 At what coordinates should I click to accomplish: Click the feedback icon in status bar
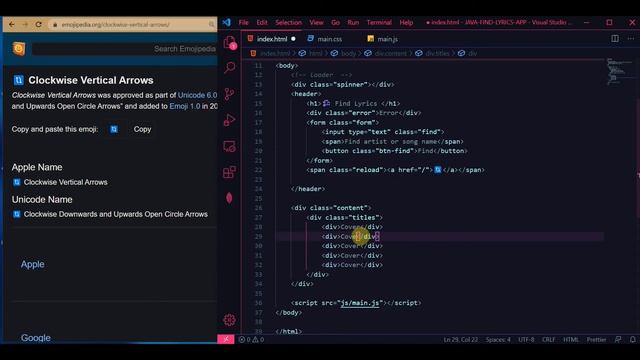[x=618, y=340]
